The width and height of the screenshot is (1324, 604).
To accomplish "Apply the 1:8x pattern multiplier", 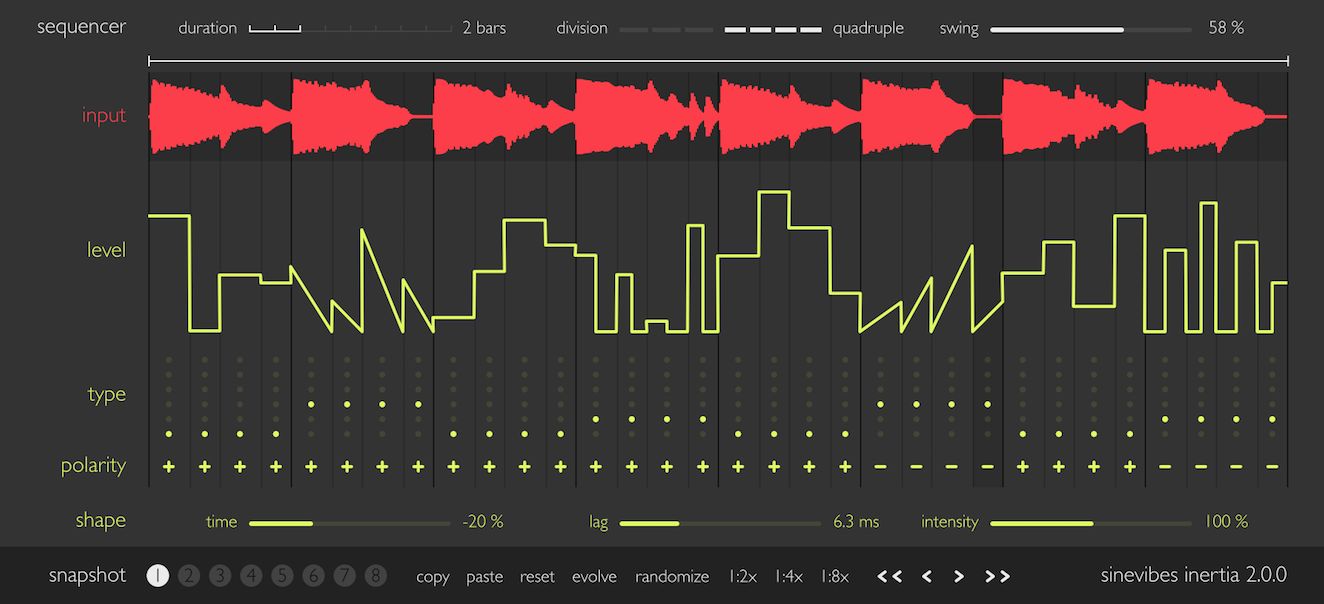I will (835, 576).
